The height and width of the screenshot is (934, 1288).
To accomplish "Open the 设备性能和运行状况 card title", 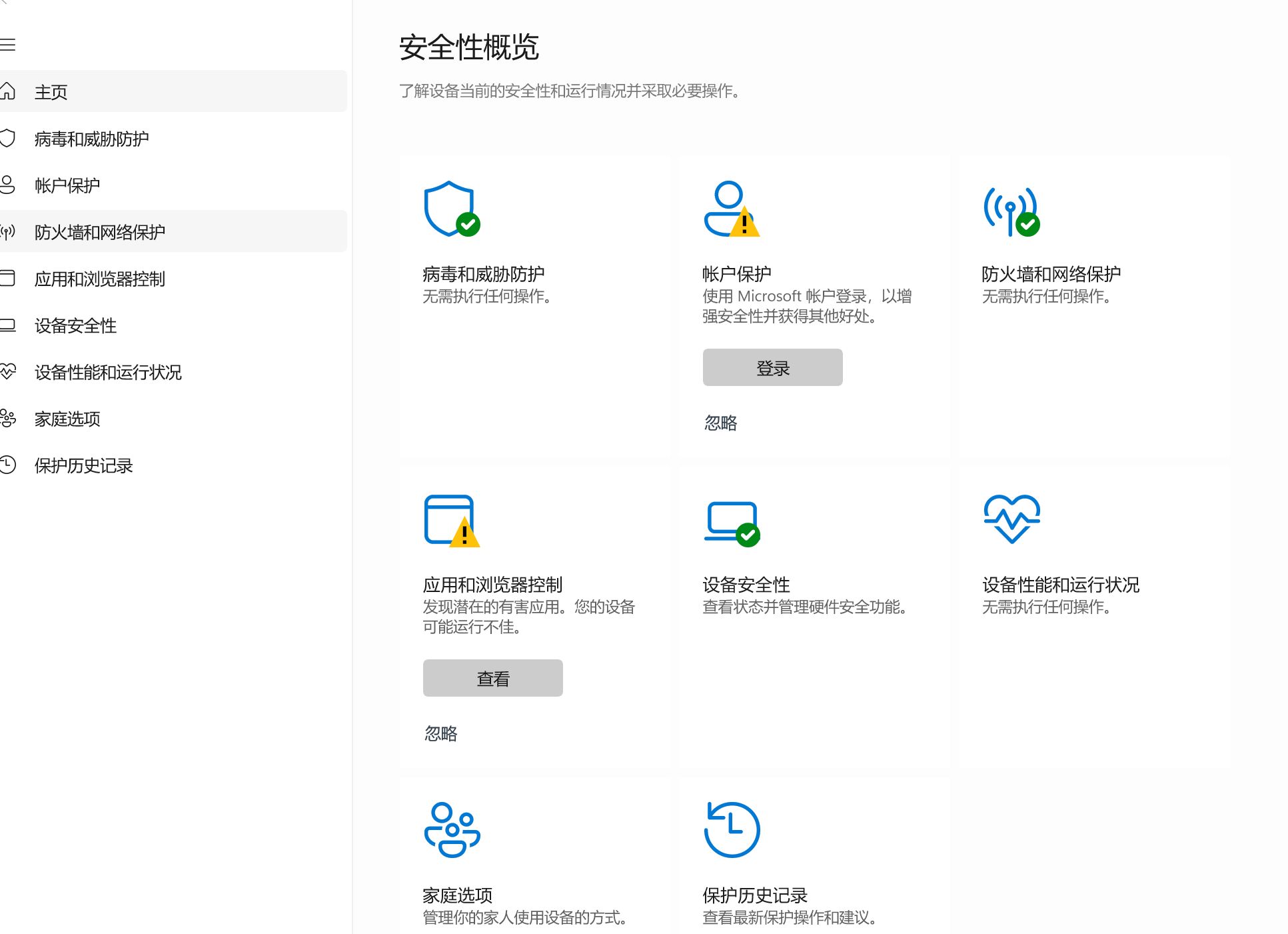I will pyautogui.click(x=1061, y=584).
